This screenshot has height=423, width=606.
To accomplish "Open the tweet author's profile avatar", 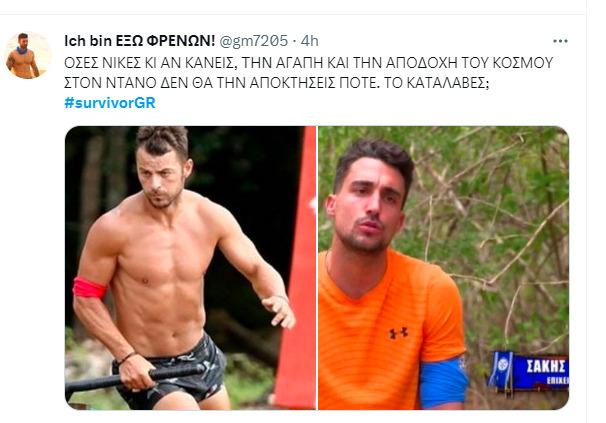I will point(28,55).
